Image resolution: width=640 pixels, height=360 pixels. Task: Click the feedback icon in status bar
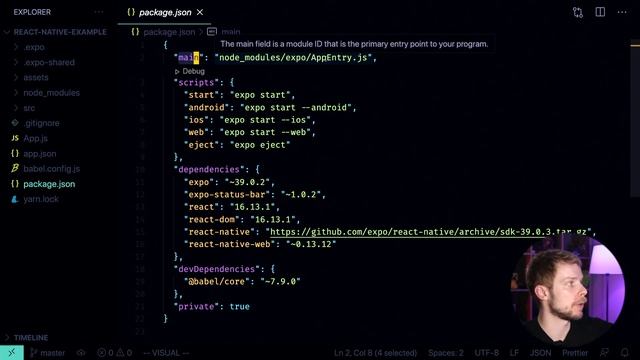(x=604, y=353)
